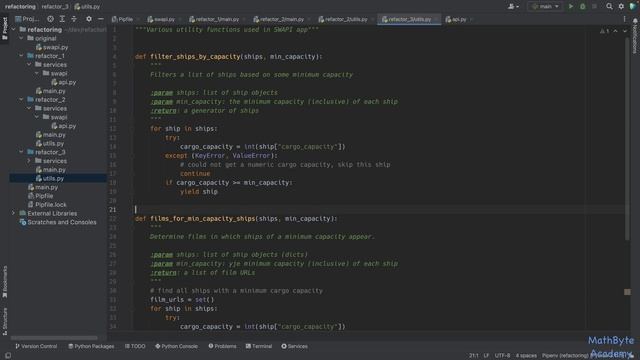Click line-column indicator 21:1 in status bar

click(x=473, y=356)
